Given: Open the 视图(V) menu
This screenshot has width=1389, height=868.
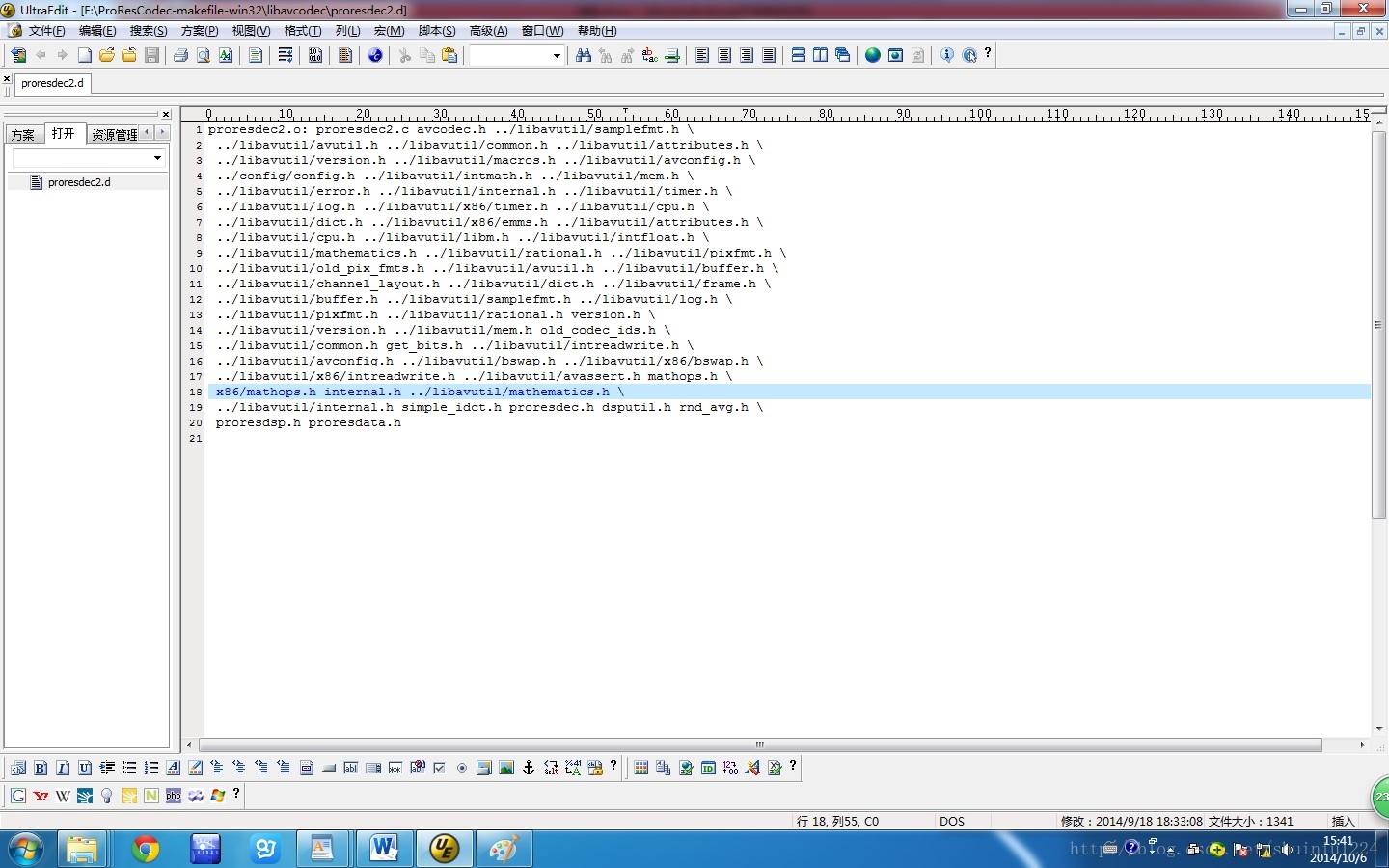Looking at the screenshot, I should click(x=251, y=31).
